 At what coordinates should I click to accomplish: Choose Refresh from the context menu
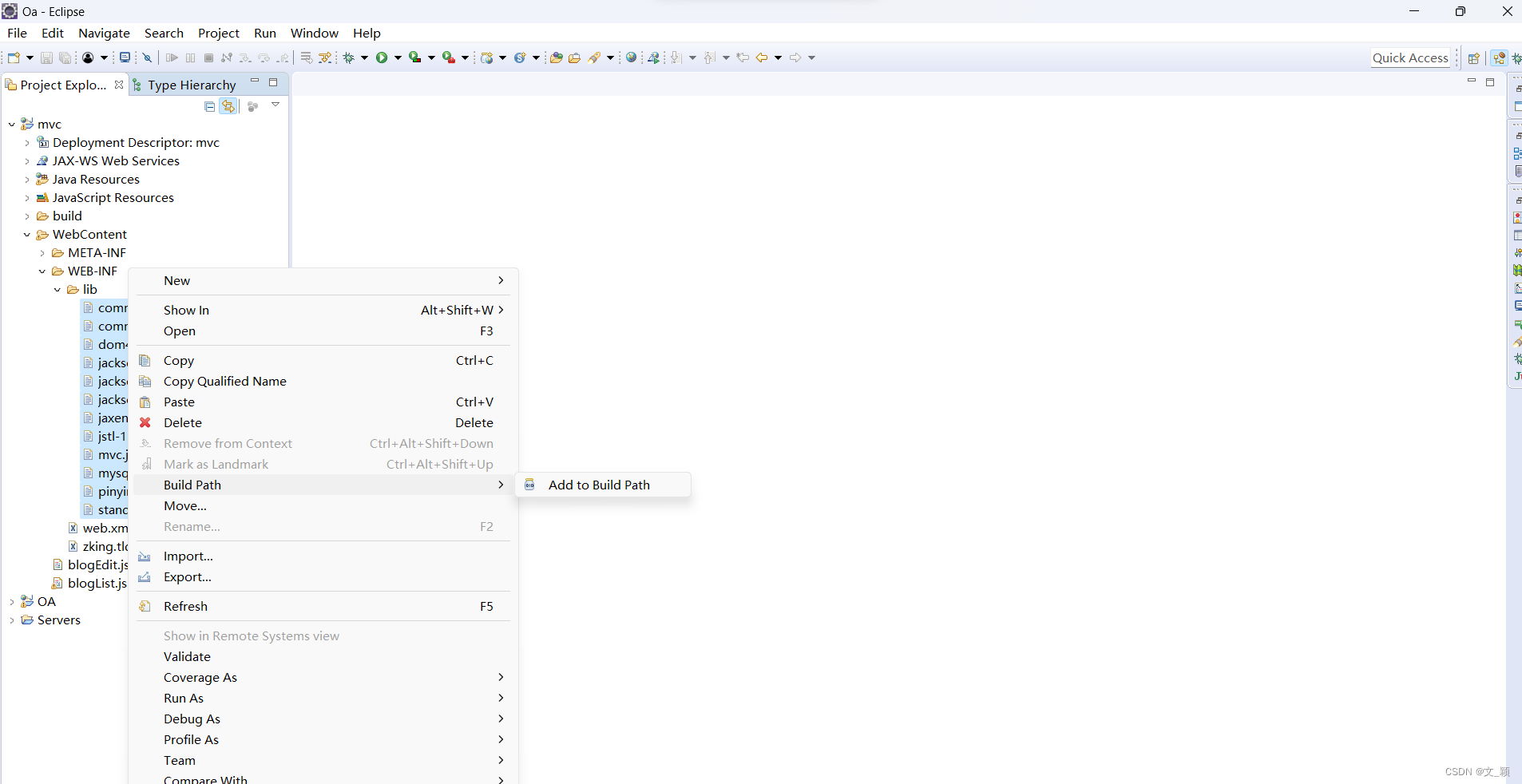[x=186, y=606]
